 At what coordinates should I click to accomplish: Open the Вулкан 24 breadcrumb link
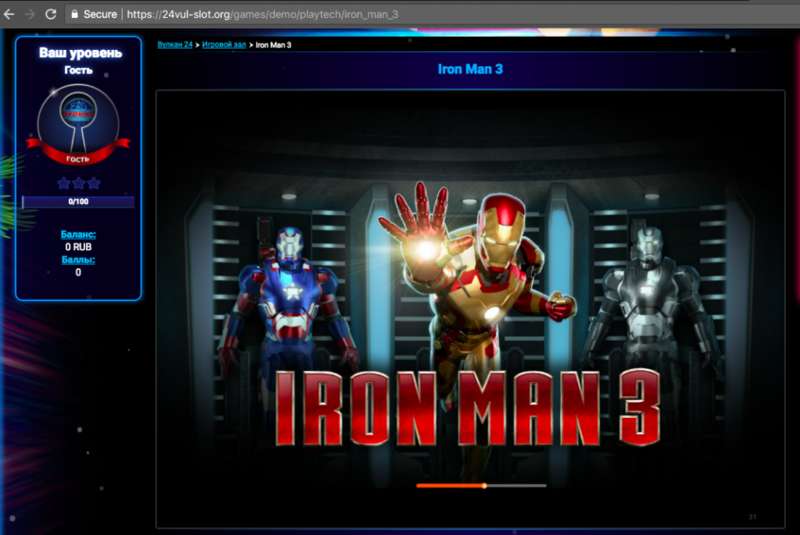175,45
